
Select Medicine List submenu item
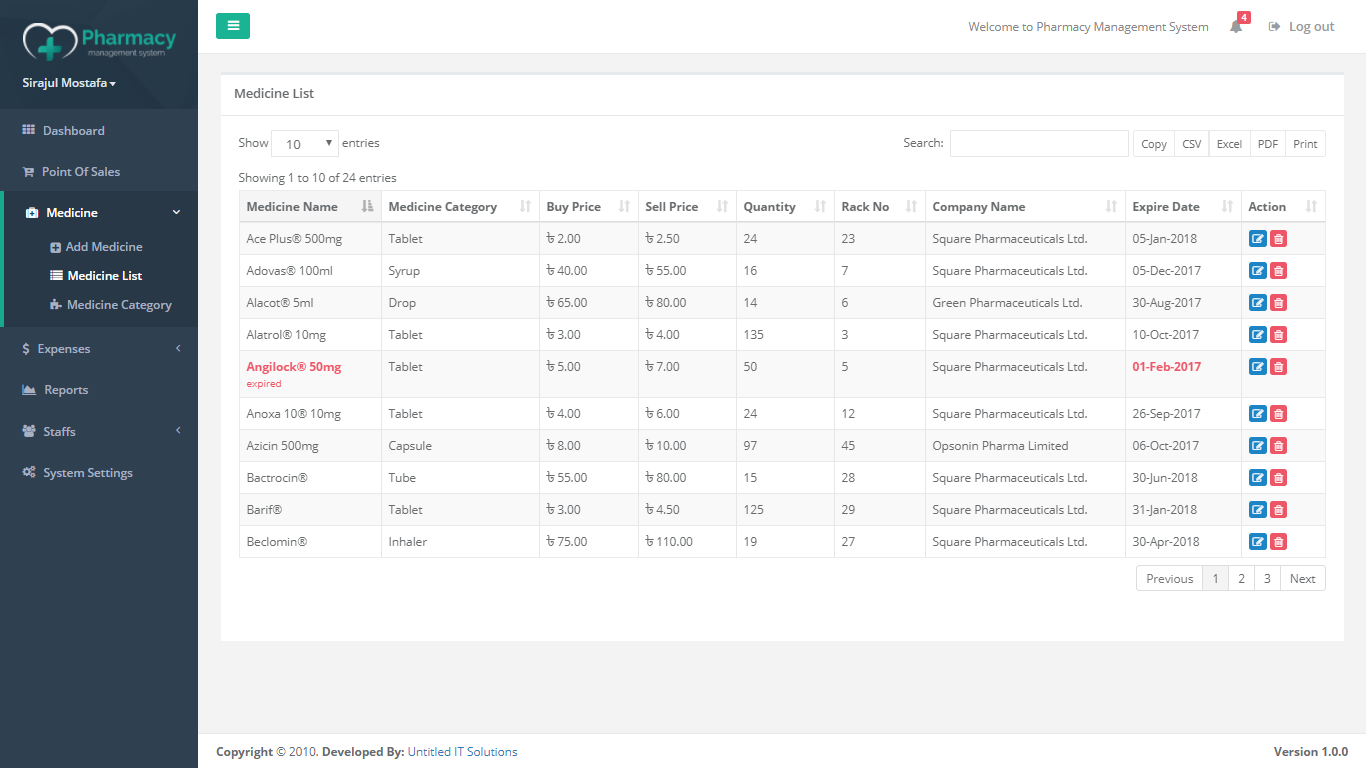tap(96, 276)
